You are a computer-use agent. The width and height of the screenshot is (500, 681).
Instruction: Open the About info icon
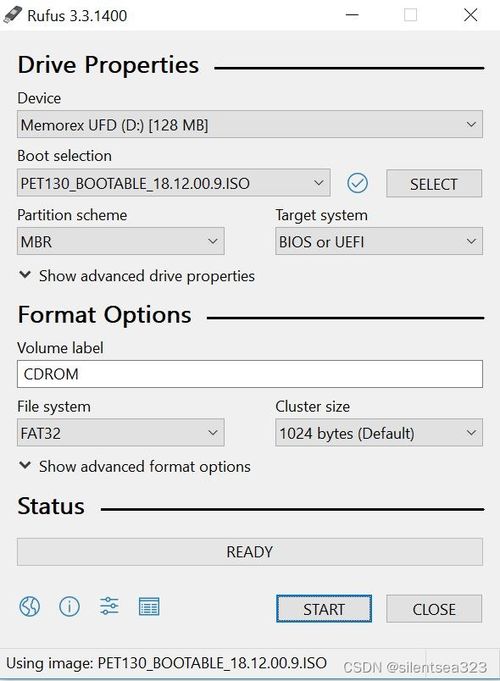click(70, 606)
